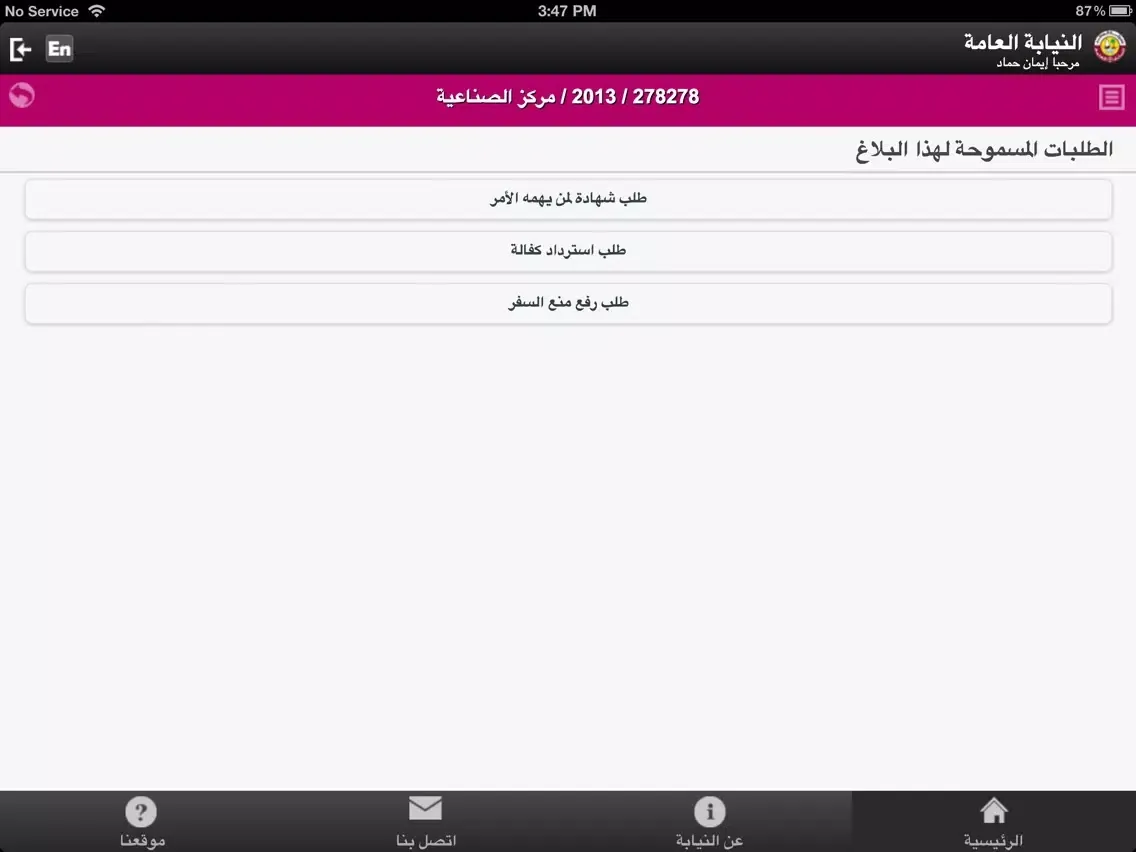The width and height of the screenshot is (1136, 852).
Task: Select طلب شهادة لمن يهمه الأمر
Action: 568,199
